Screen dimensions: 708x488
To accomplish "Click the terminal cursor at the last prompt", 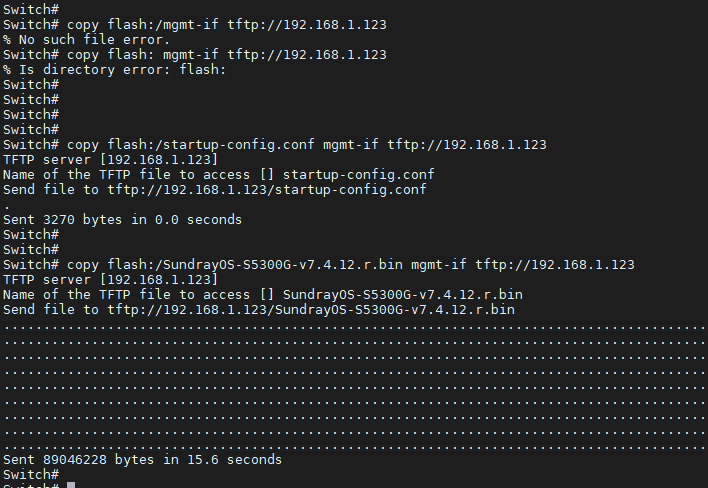I will pos(70,486).
